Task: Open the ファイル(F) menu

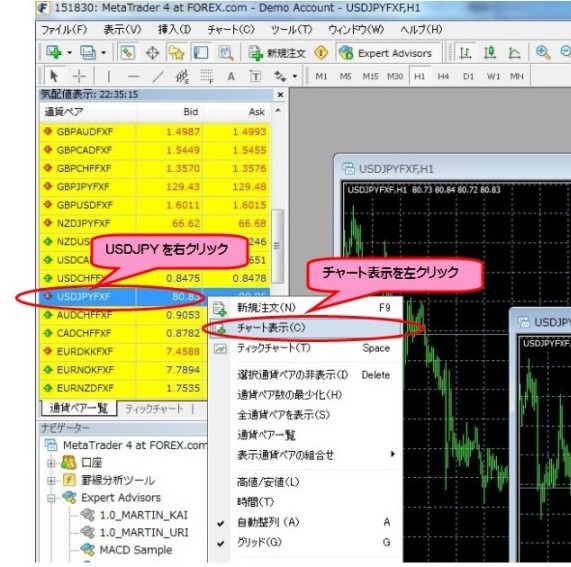Action: 64,29
